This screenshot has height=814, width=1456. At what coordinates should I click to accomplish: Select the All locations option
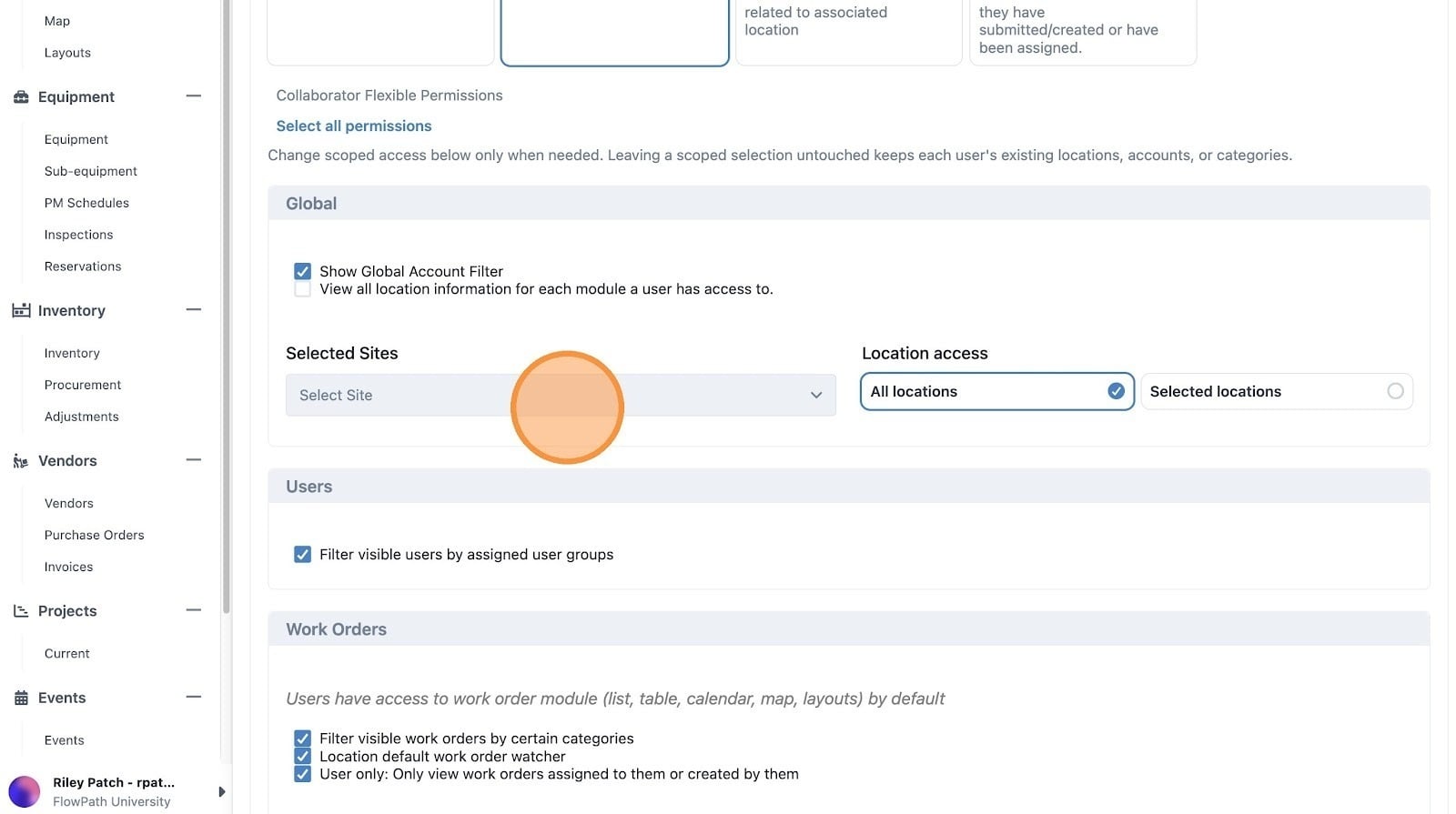click(x=997, y=392)
